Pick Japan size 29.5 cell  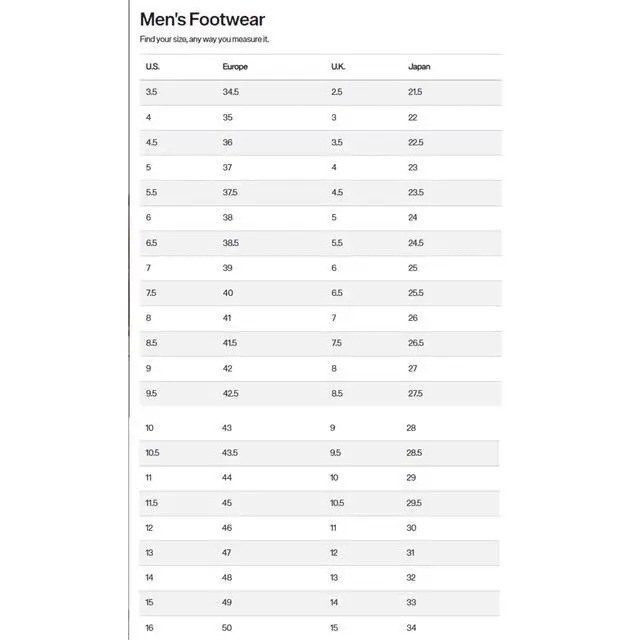click(x=416, y=503)
